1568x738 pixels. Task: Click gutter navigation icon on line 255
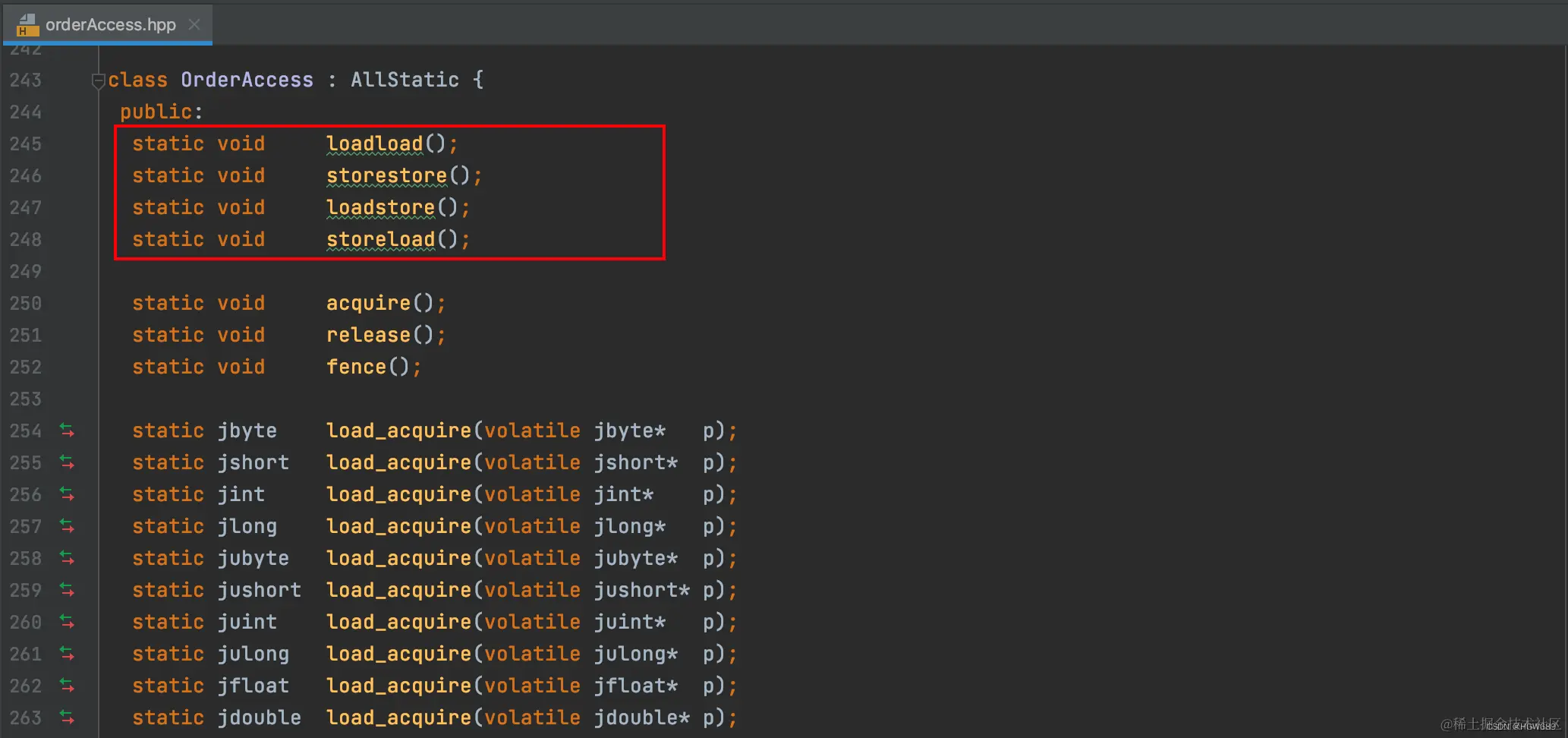(x=67, y=462)
